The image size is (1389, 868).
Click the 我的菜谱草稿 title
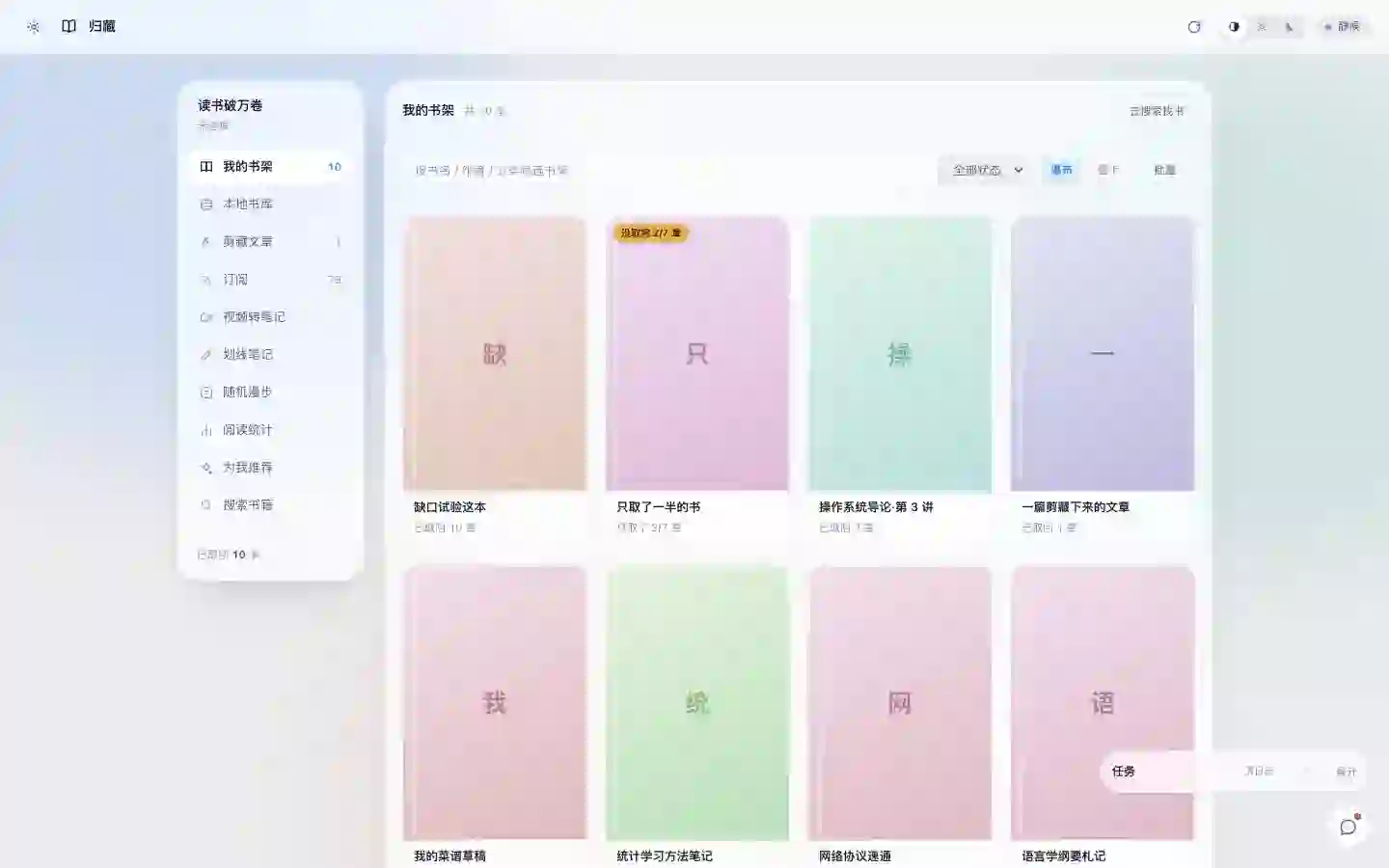click(449, 856)
